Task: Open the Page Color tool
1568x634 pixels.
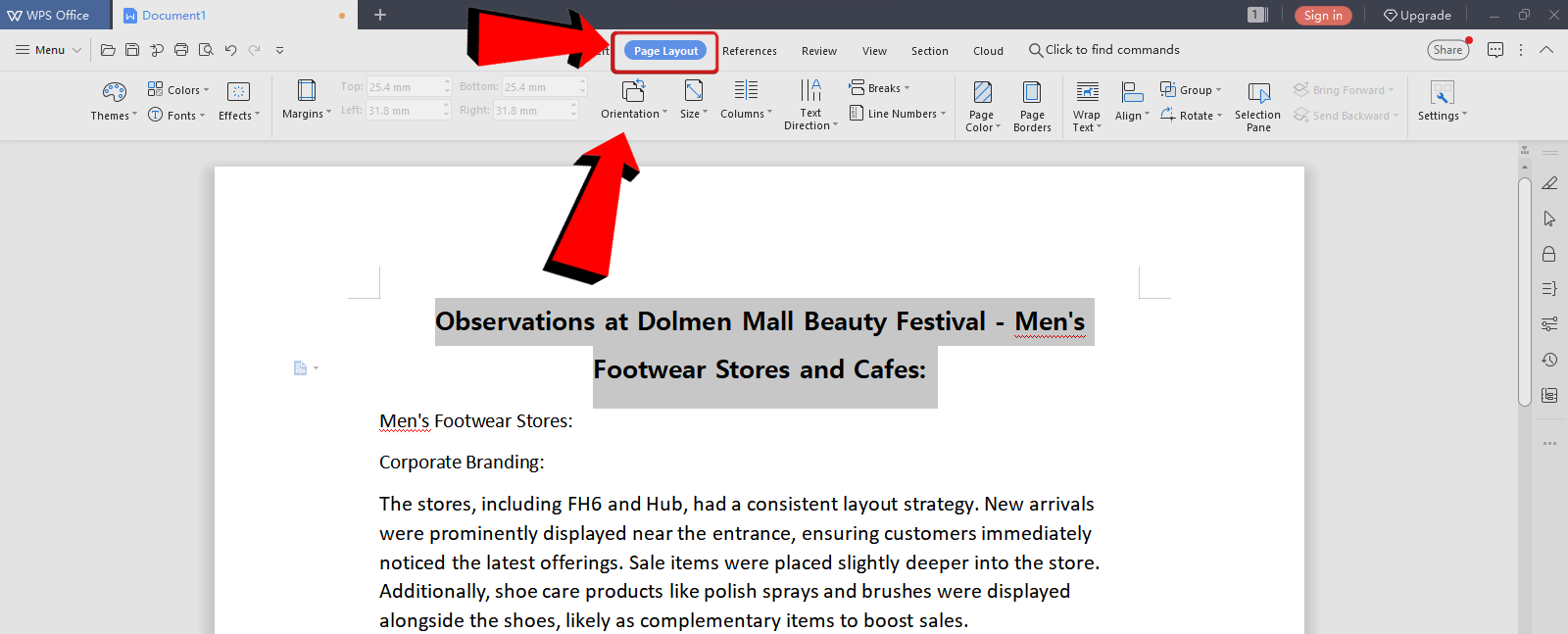Action: point(982,93)
